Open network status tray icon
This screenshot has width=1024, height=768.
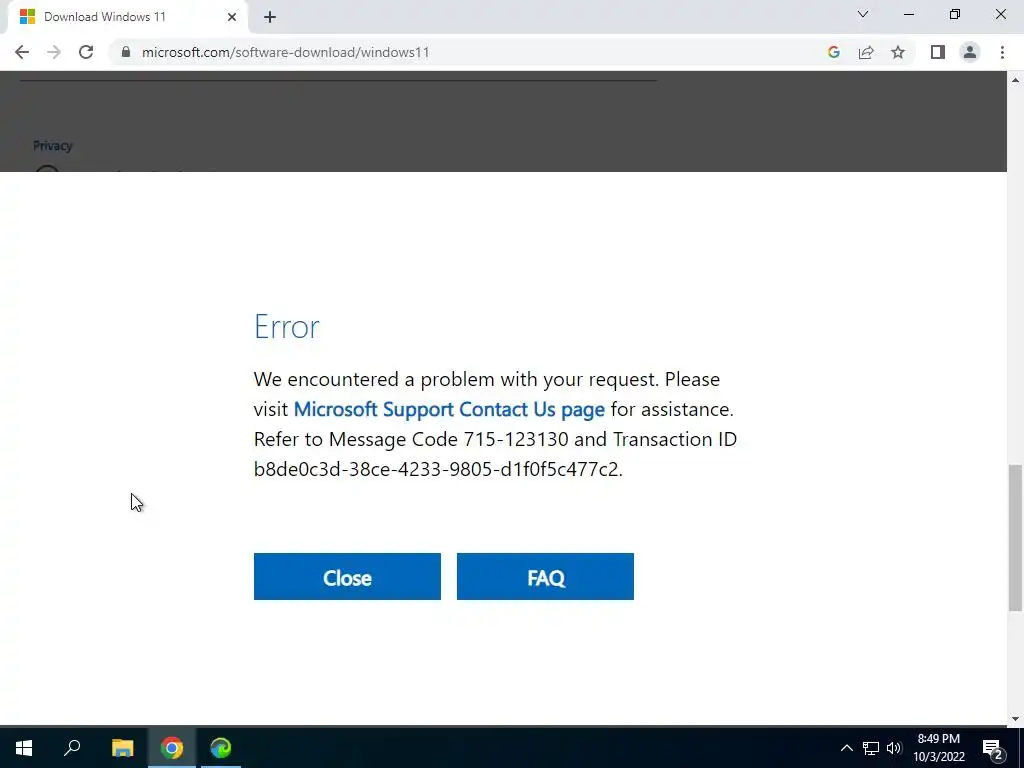(871, 748)
